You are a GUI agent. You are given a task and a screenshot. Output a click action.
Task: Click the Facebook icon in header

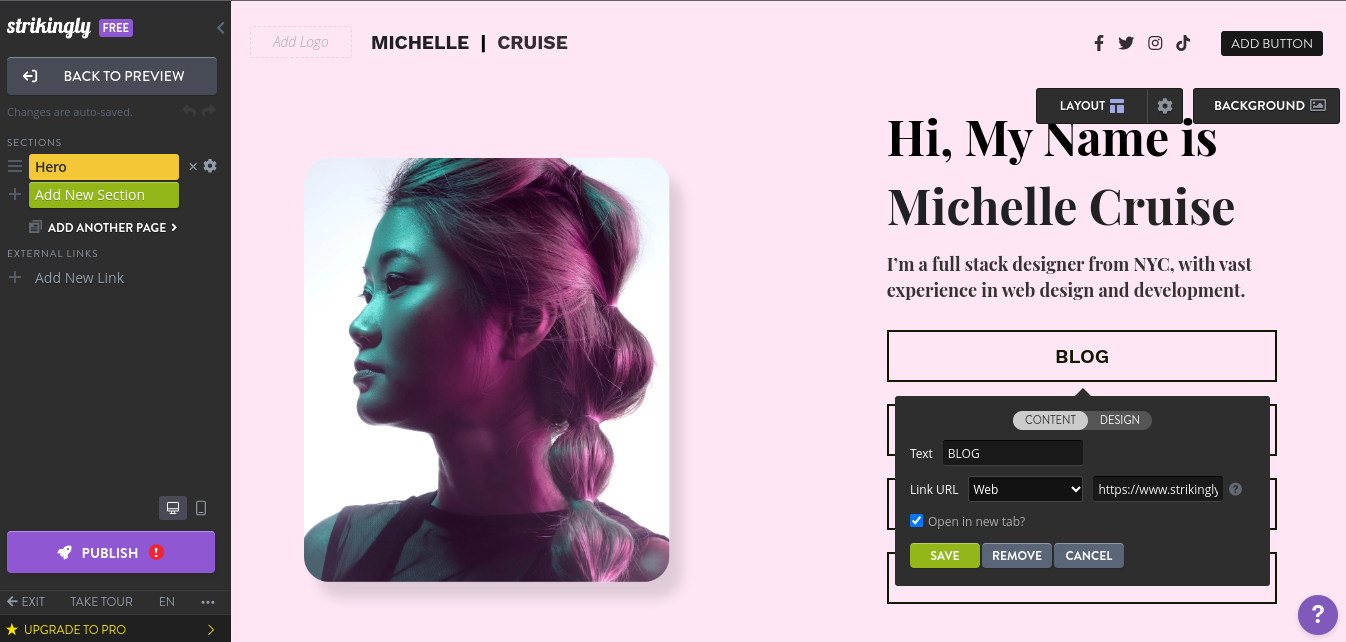coord(1099,43)
